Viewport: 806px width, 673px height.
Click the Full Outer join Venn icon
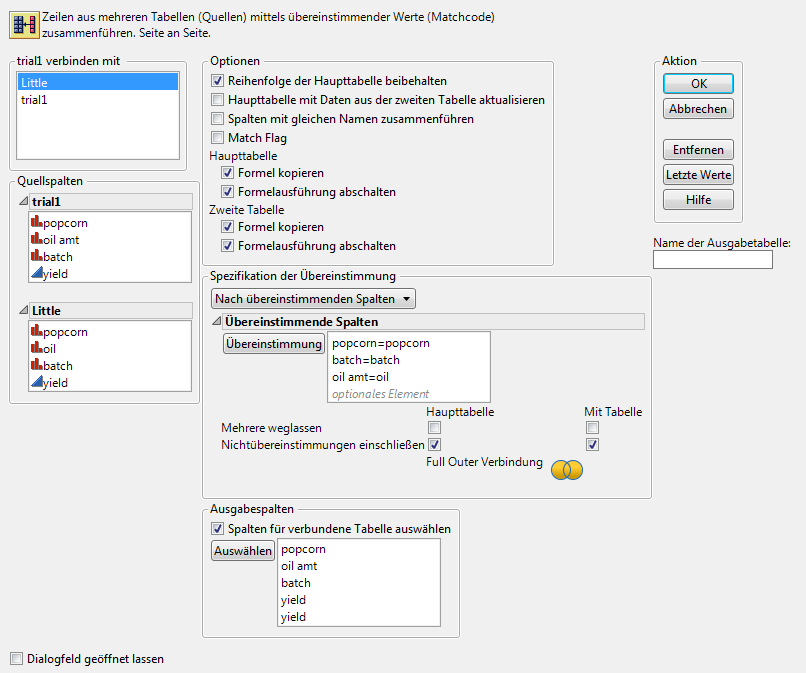point(567,469)
